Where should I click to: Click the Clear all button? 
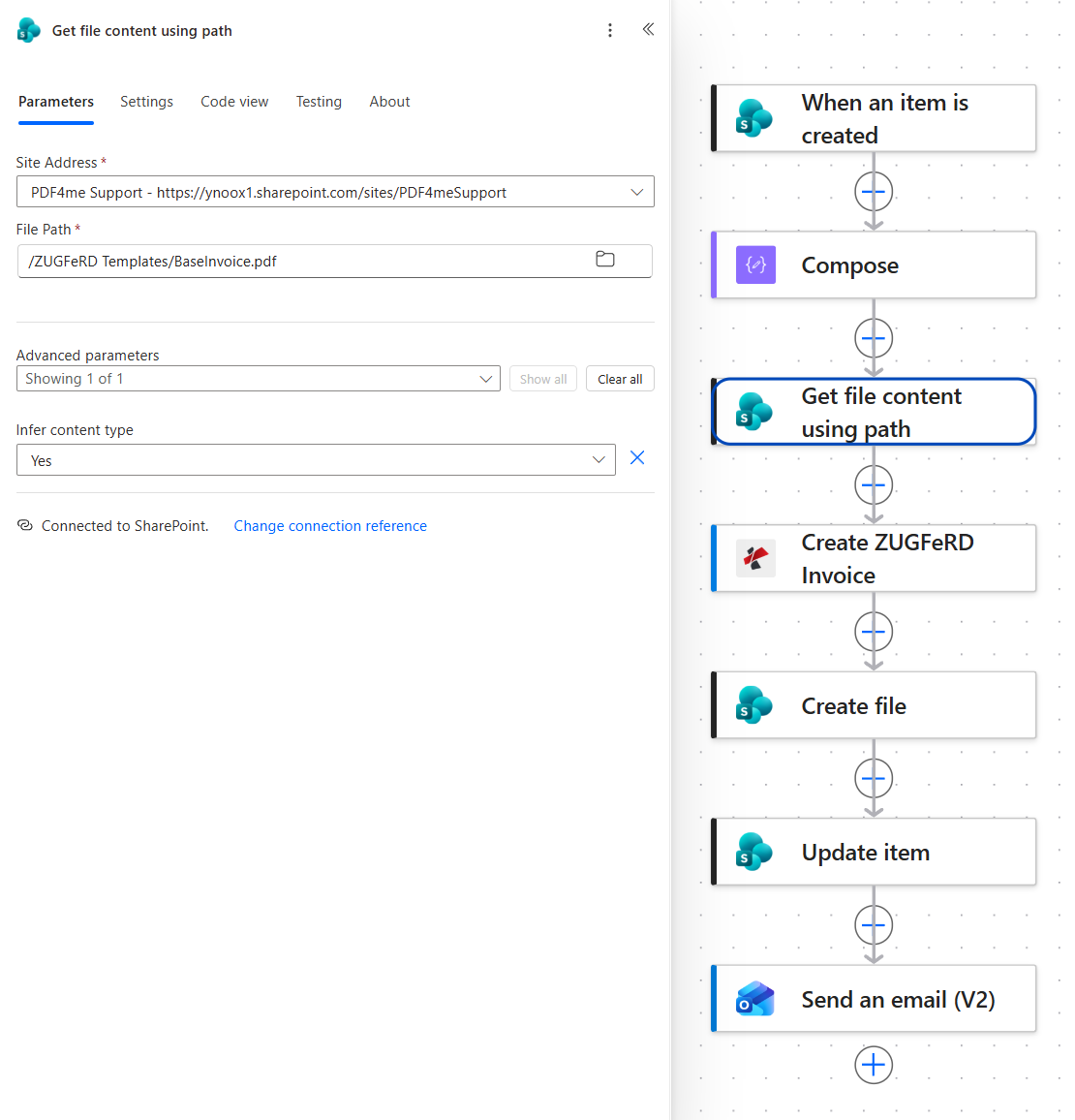[620, 379]
